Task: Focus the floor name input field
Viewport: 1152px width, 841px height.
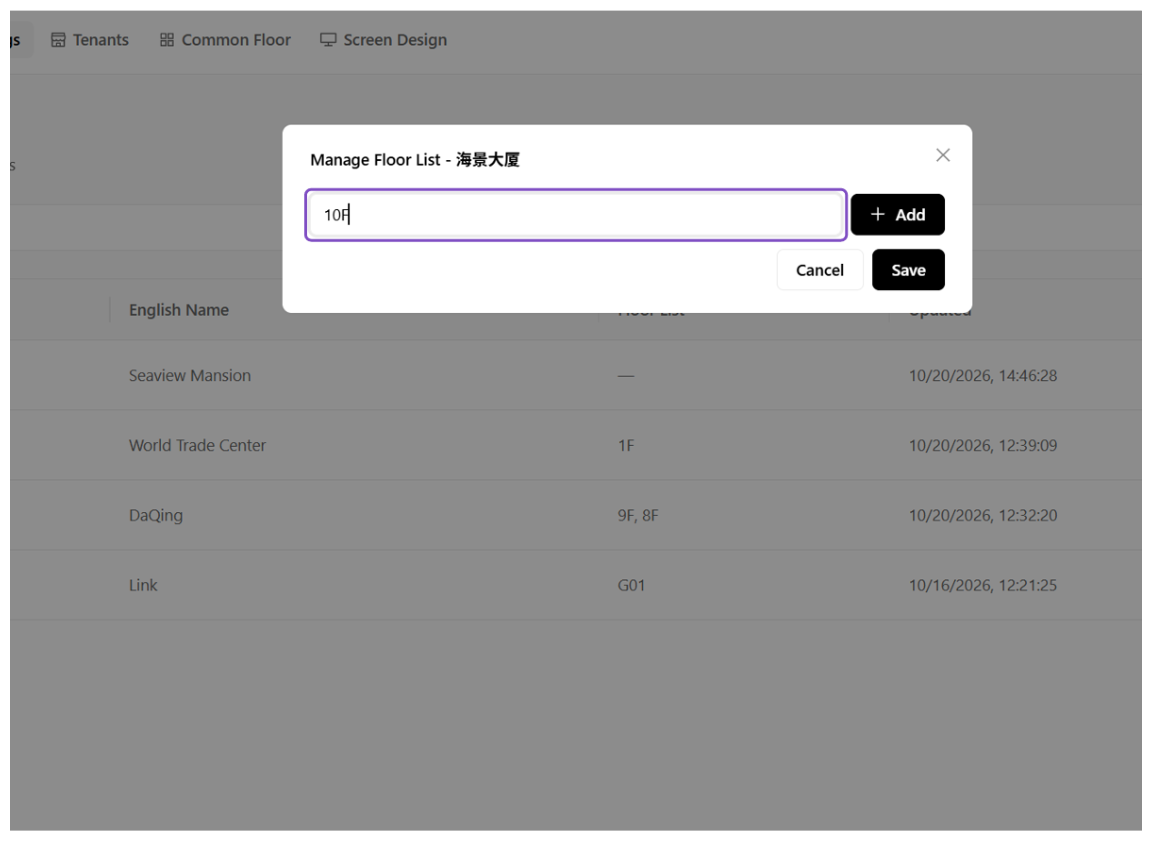Action: tap(576, 214)
